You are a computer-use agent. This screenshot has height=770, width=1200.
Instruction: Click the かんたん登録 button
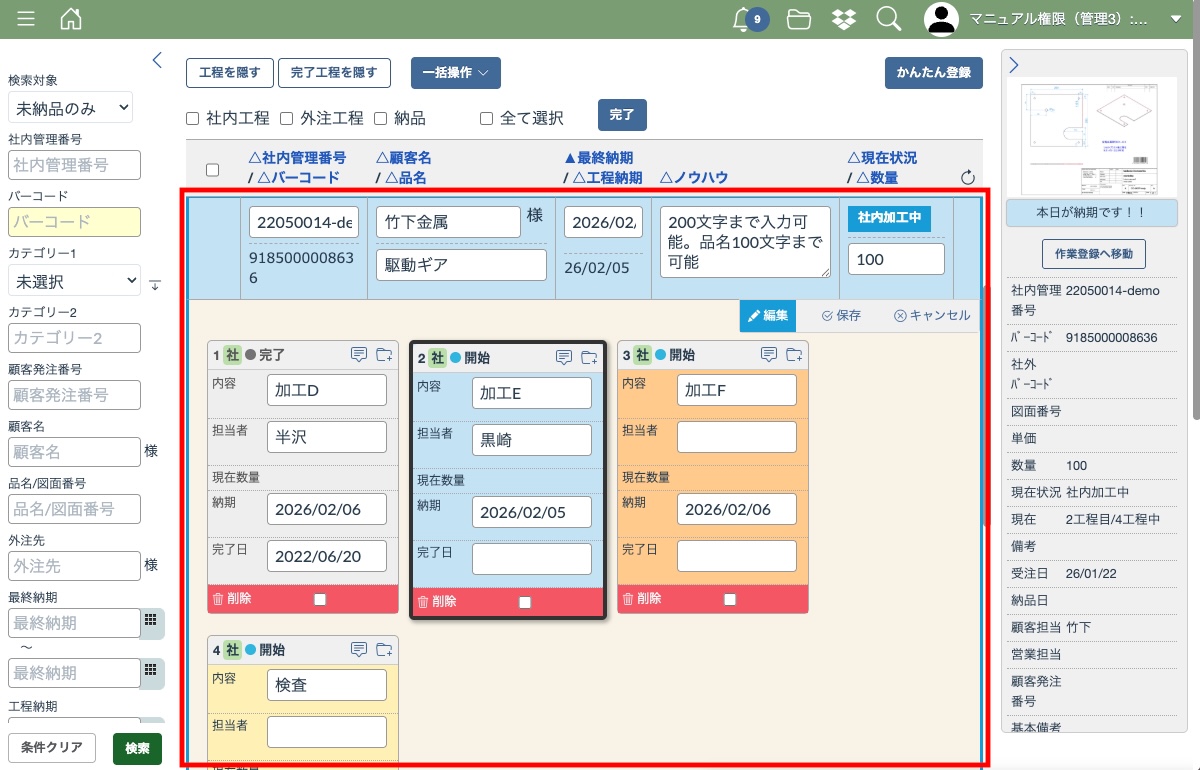coord(933,73)
